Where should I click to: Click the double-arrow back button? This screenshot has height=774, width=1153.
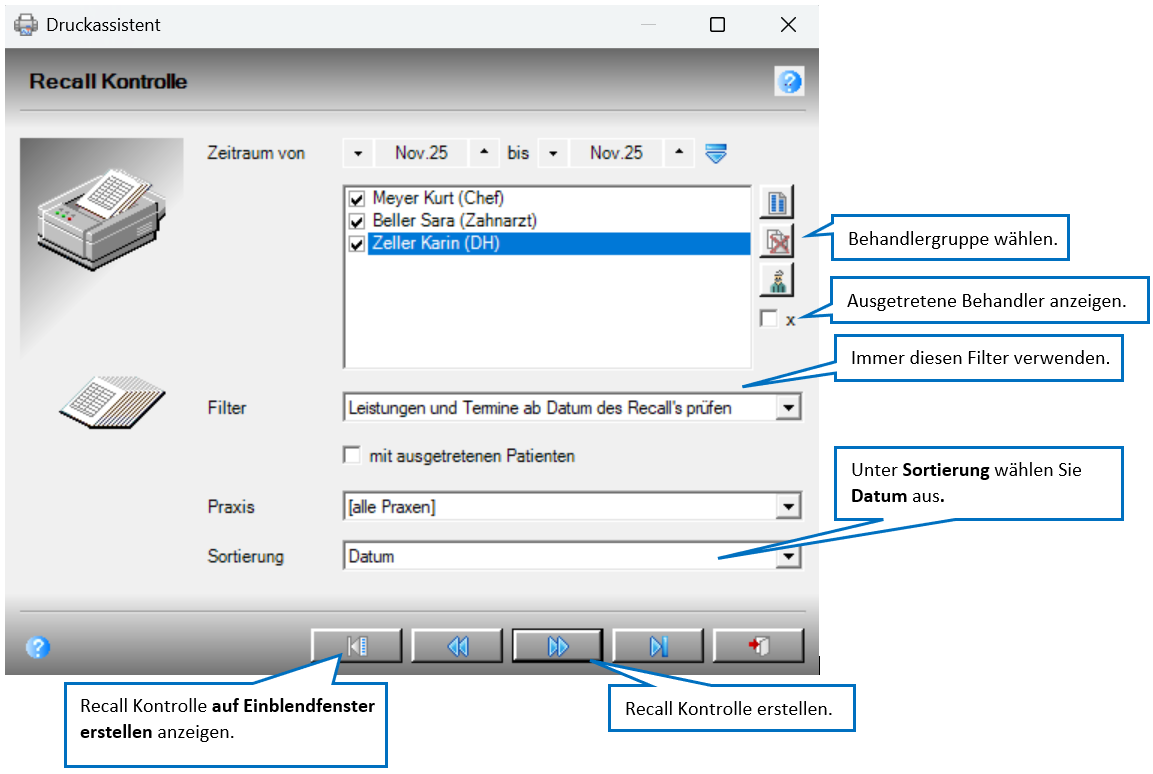point(457,646)
